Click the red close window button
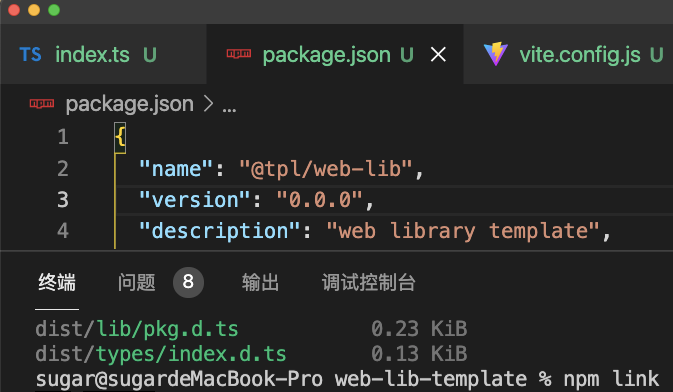This screenshot has height=392, width=673. click(14, 9)
